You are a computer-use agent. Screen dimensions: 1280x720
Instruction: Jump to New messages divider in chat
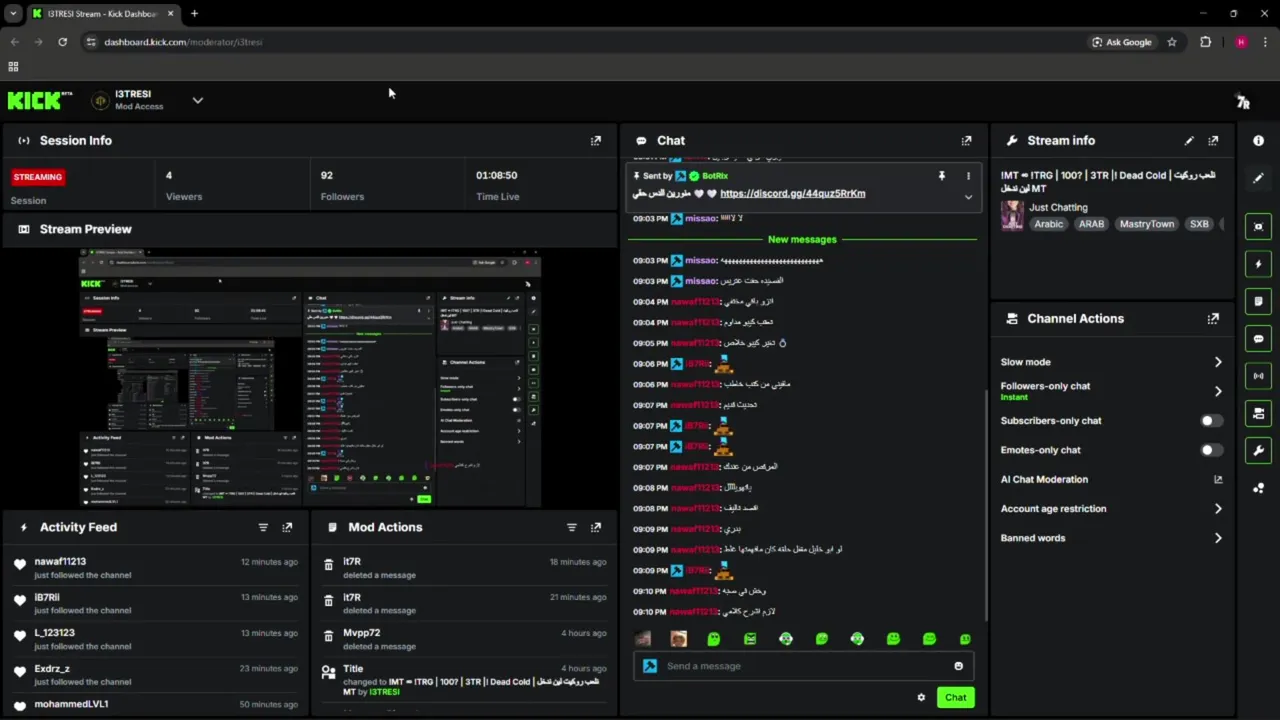click(x=802, y=240)
